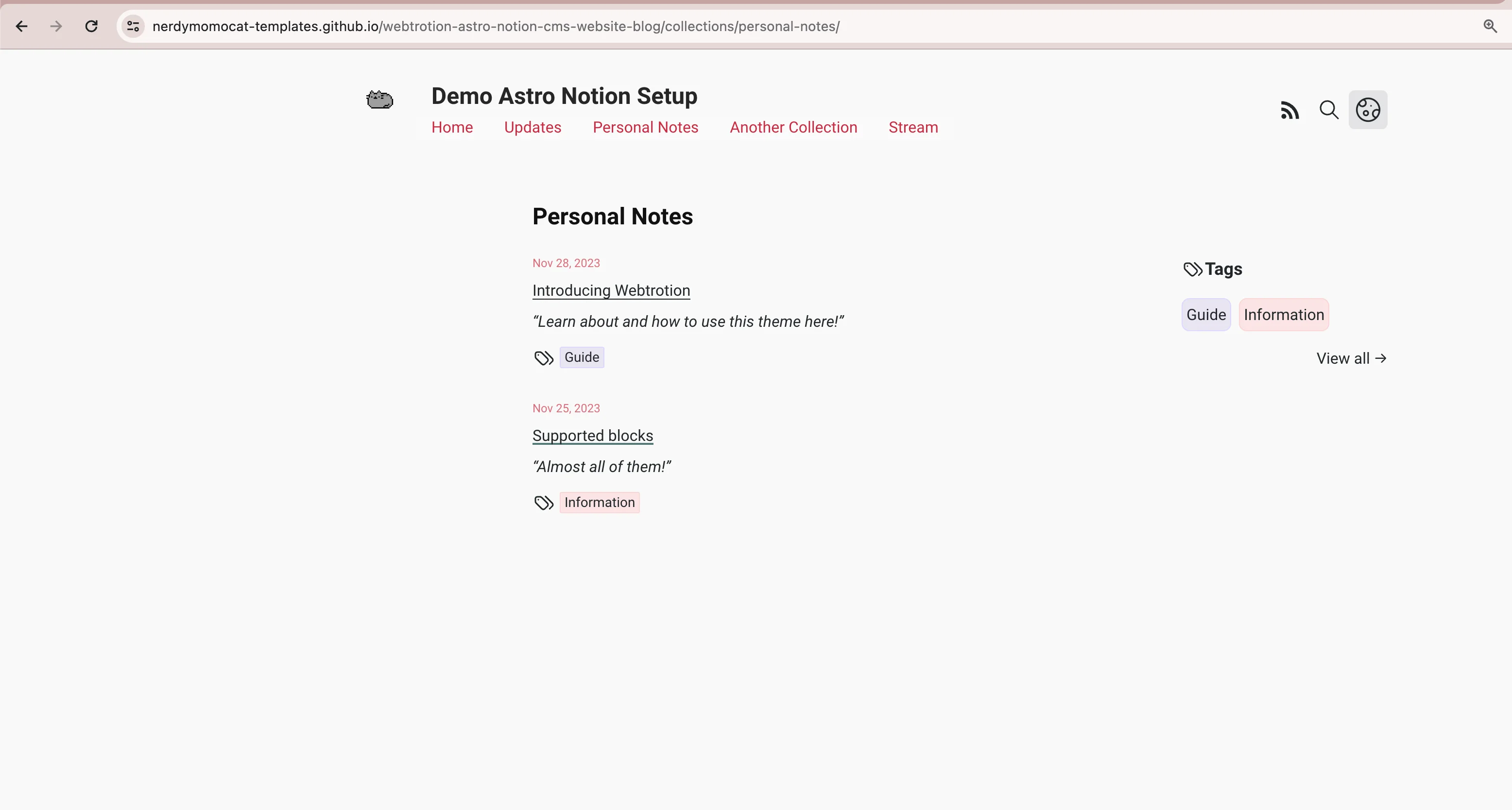
Task: Select Another Collection in navigation
Action: 793,127
